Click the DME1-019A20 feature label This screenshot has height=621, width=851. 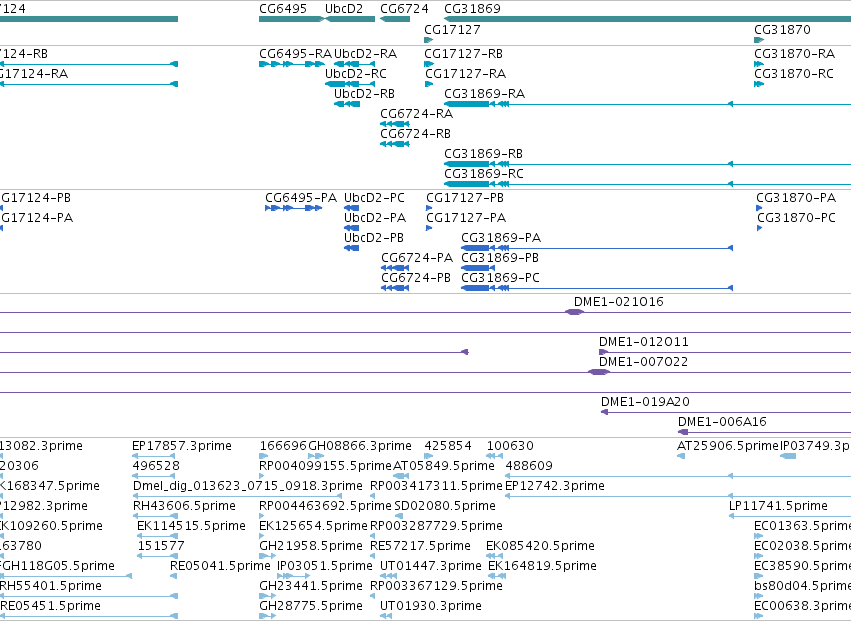(x=645, y=403)
